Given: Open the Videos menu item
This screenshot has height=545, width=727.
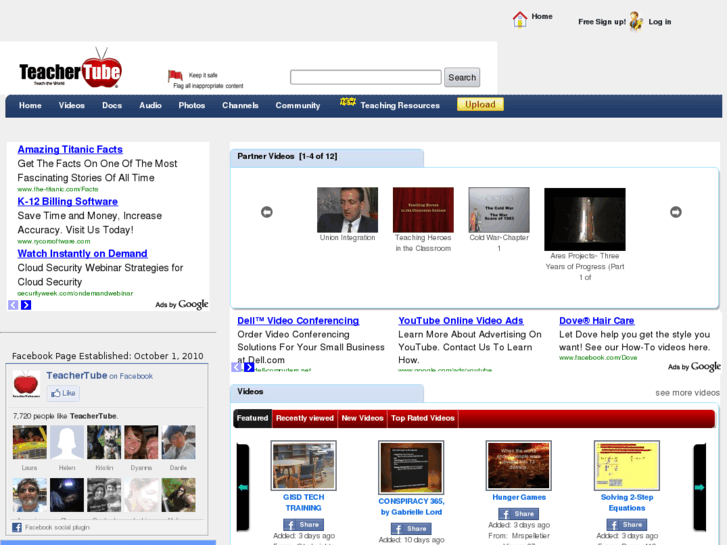Looking at the screenshot, I should pos(71,105).
